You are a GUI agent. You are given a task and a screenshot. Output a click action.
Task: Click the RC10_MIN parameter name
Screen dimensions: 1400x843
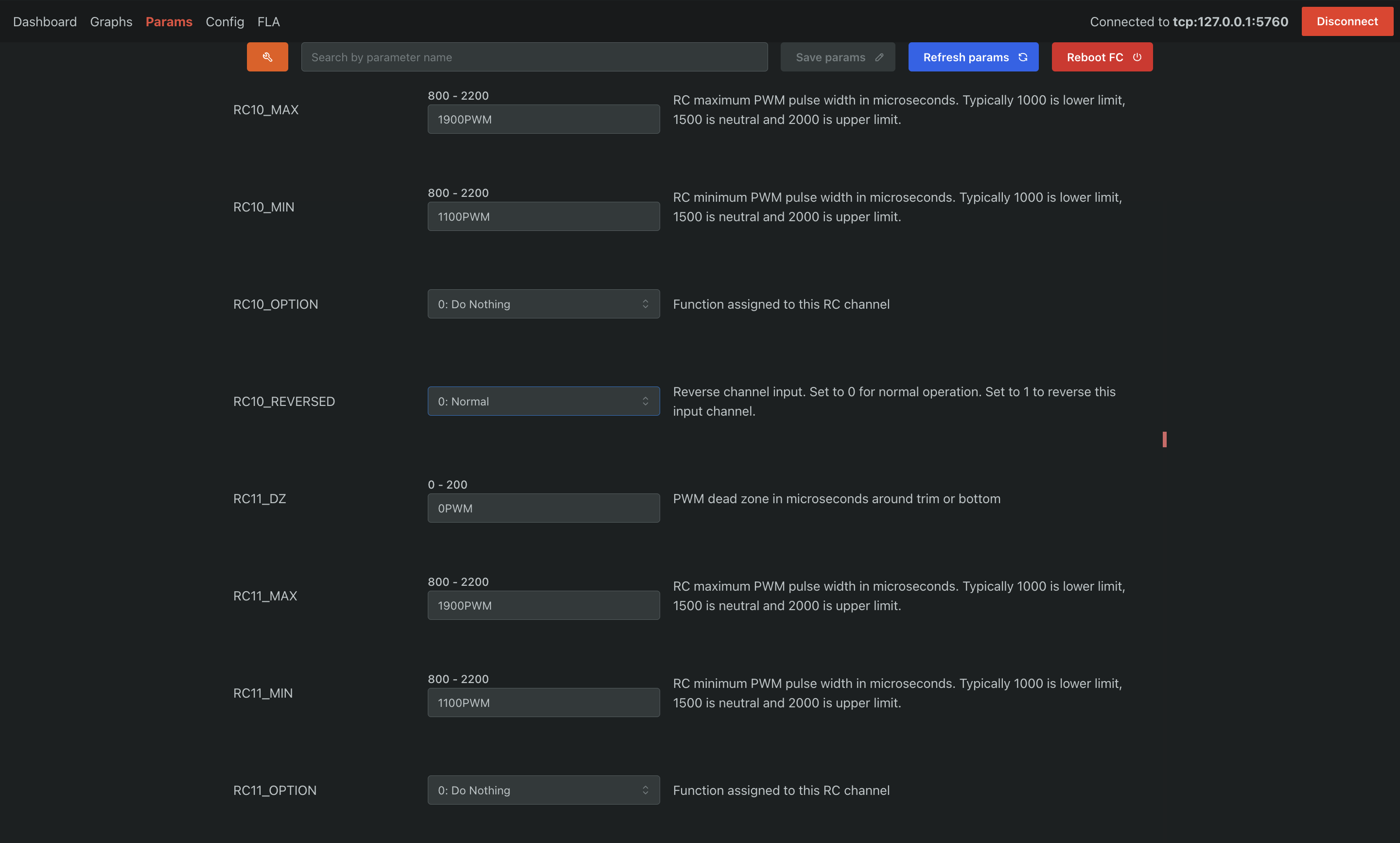click(263, 207)
